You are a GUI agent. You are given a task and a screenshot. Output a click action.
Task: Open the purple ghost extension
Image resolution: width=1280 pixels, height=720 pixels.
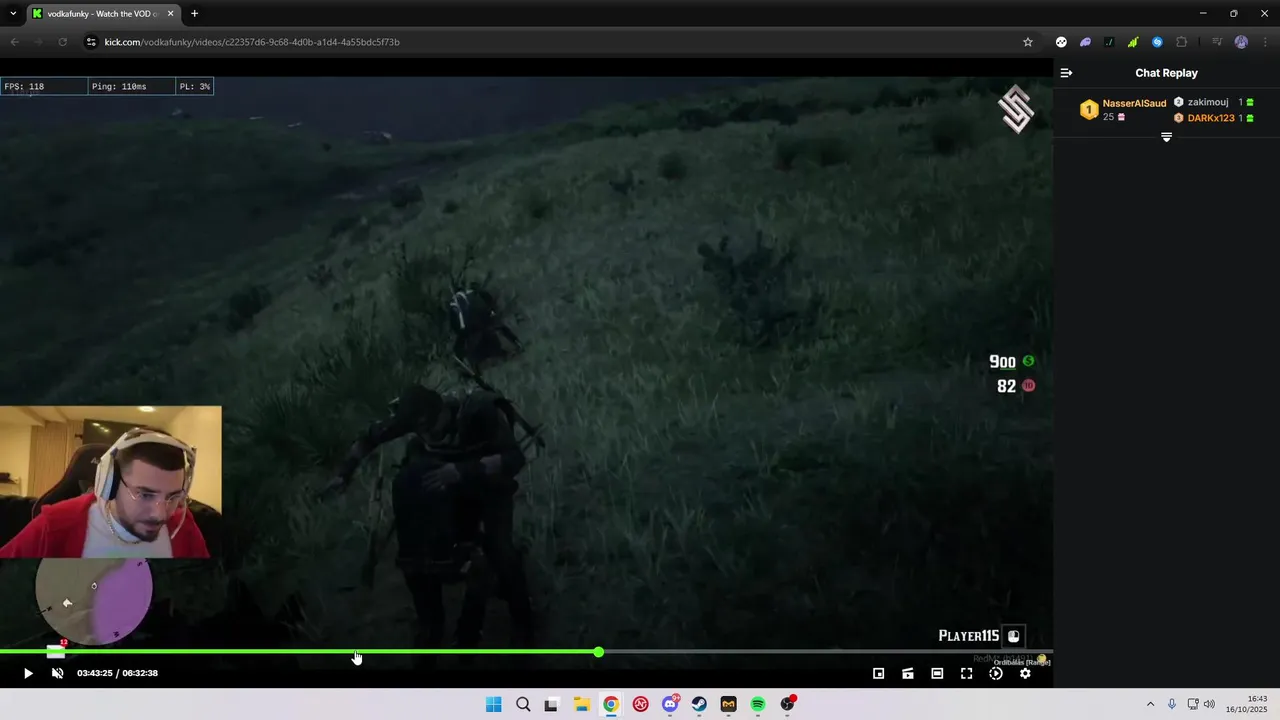pos(1085,42)
